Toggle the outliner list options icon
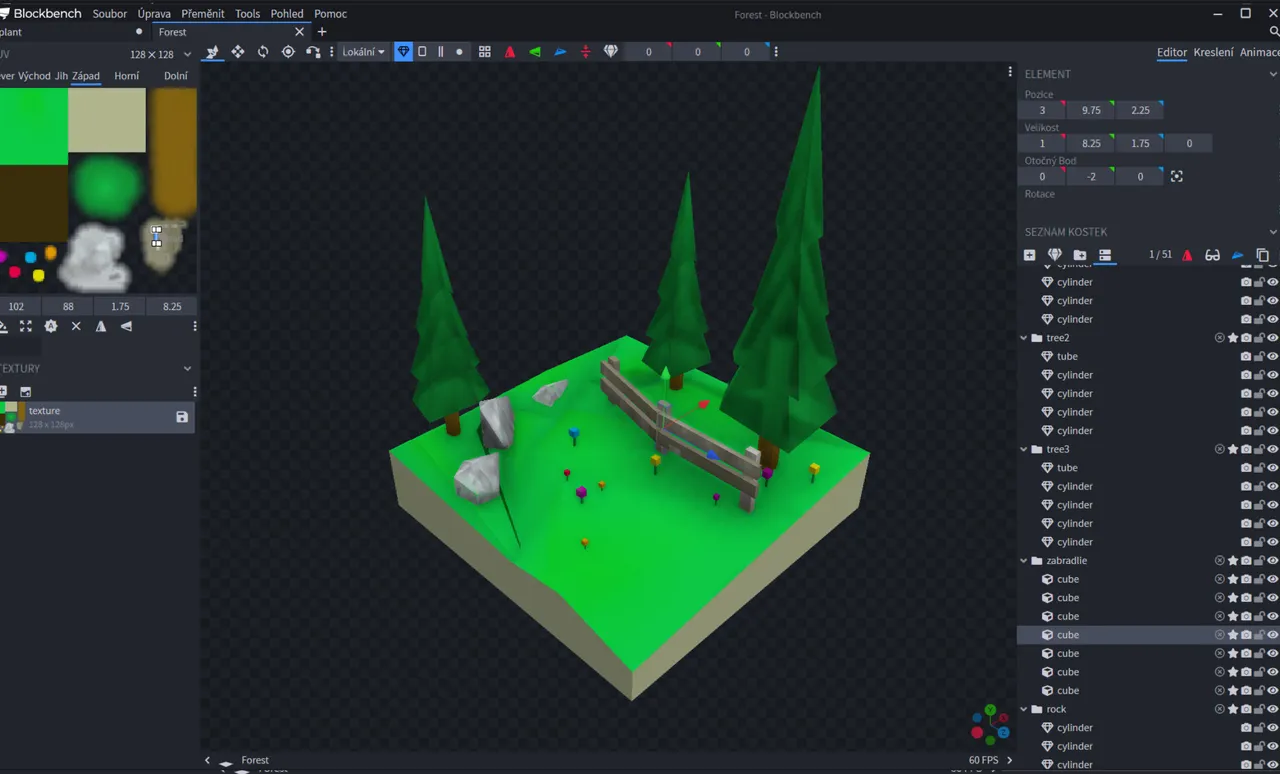The height and width of the screenshot is (774, 1280). [x=1105, y=255]
